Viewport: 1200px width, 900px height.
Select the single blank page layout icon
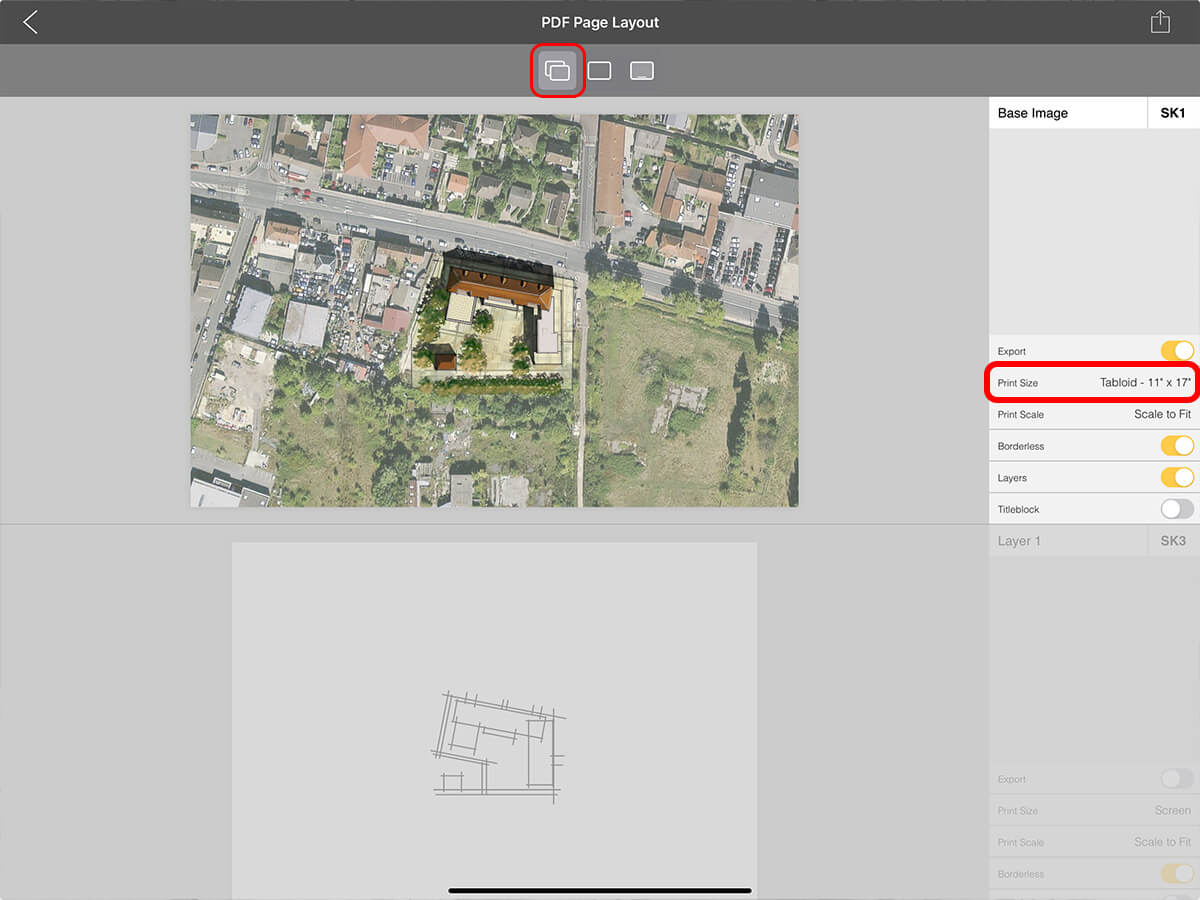point(599,71)
